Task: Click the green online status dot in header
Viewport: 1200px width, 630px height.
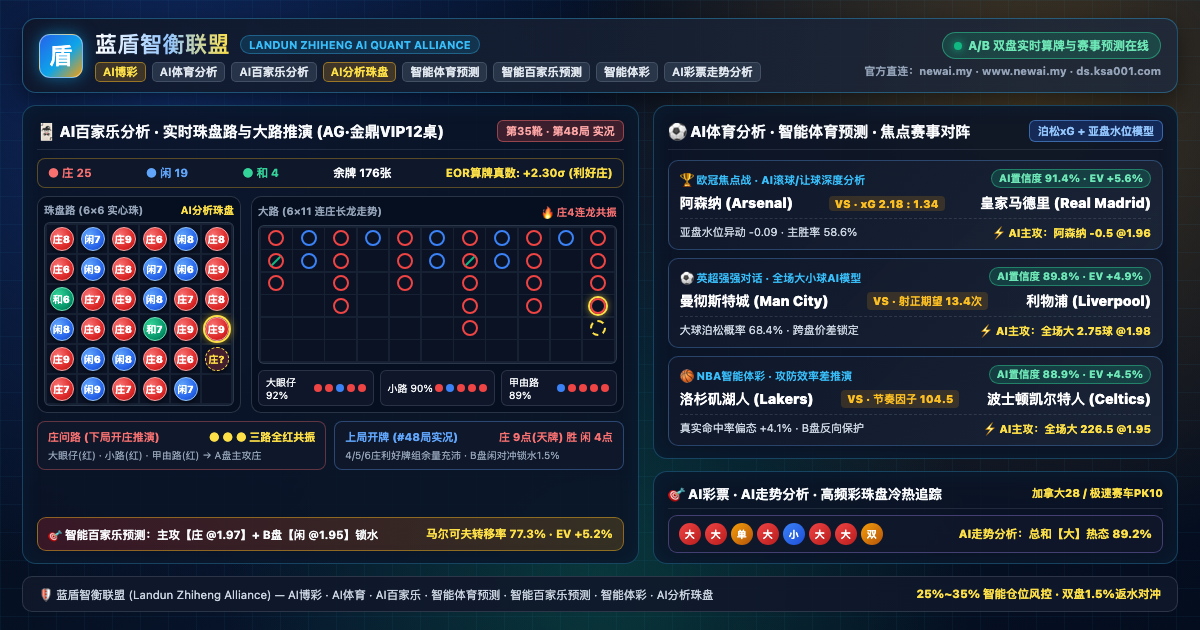Action: click(x=958, y=46)
